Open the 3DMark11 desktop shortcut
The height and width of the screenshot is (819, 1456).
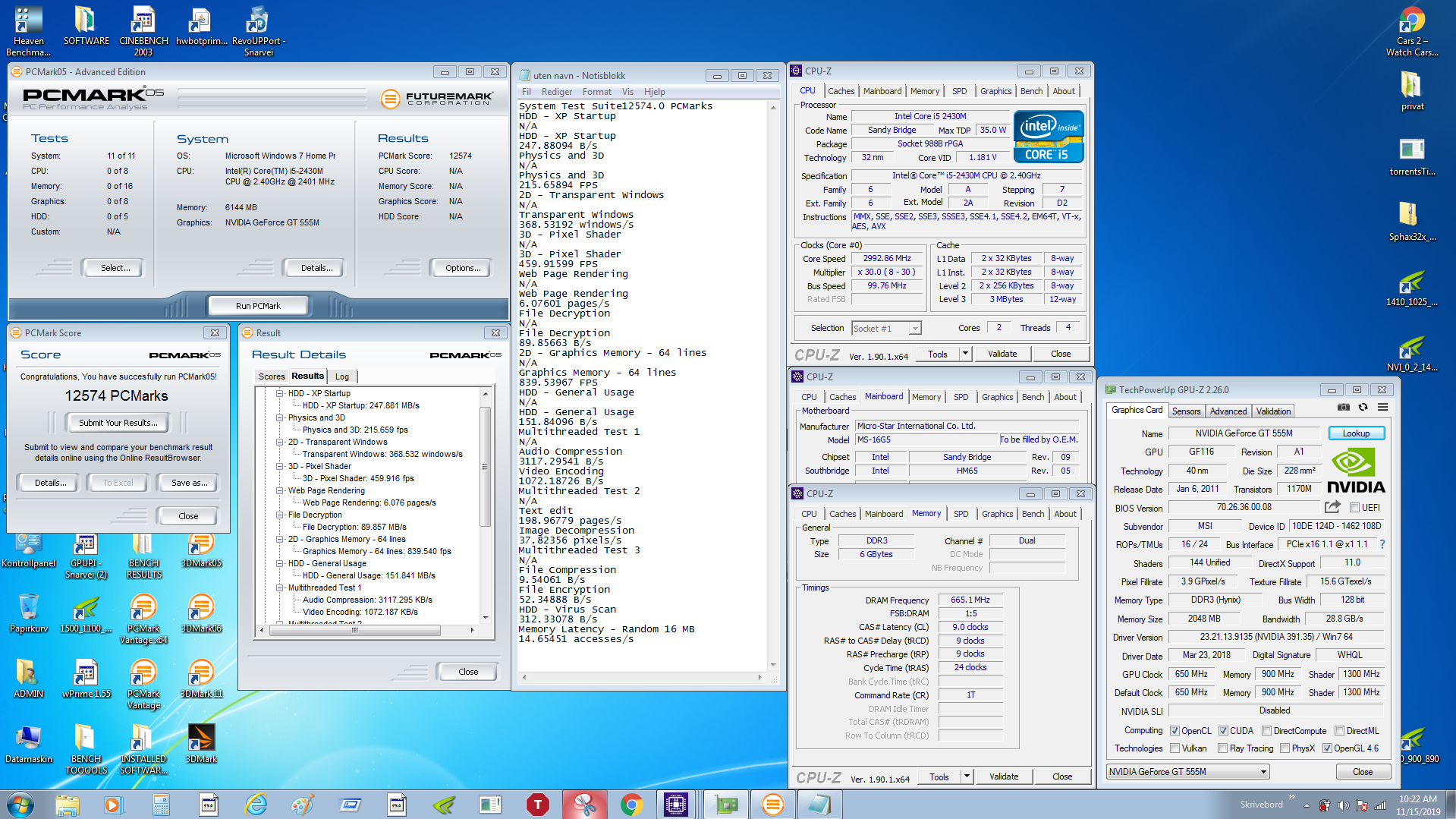(201, 679)
